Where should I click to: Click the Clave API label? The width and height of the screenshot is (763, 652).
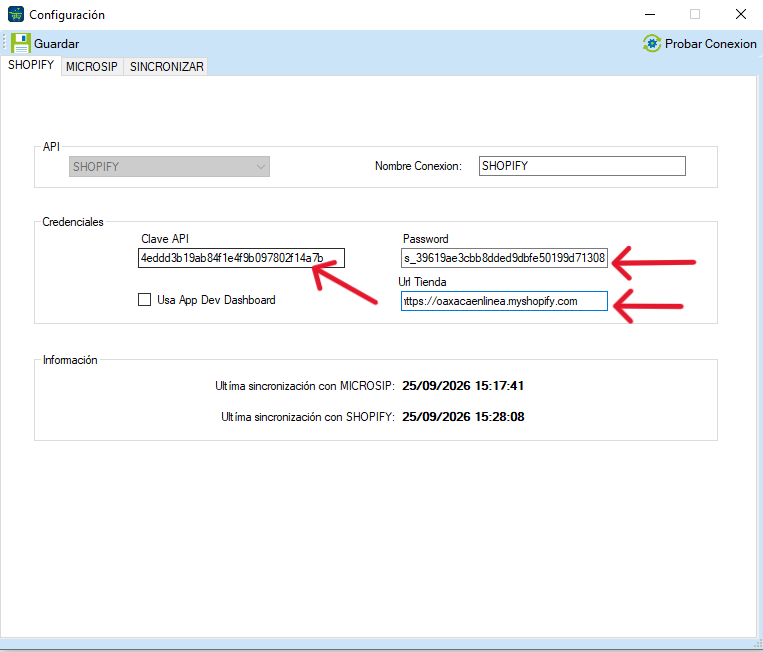click(x=164, y=239)
